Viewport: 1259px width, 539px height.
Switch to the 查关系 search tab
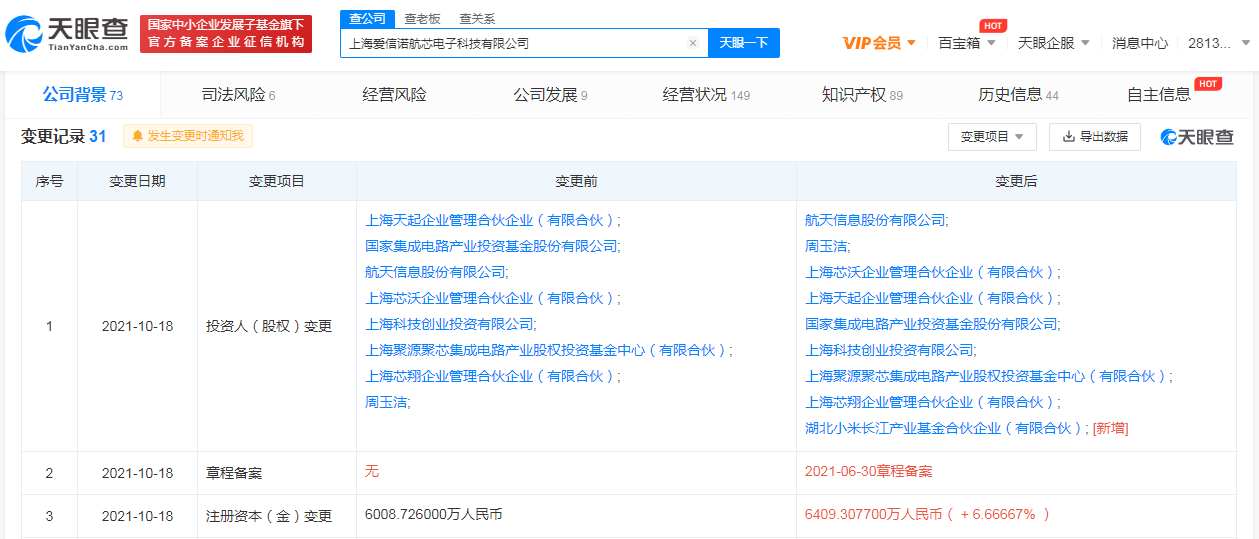(477, 18)
